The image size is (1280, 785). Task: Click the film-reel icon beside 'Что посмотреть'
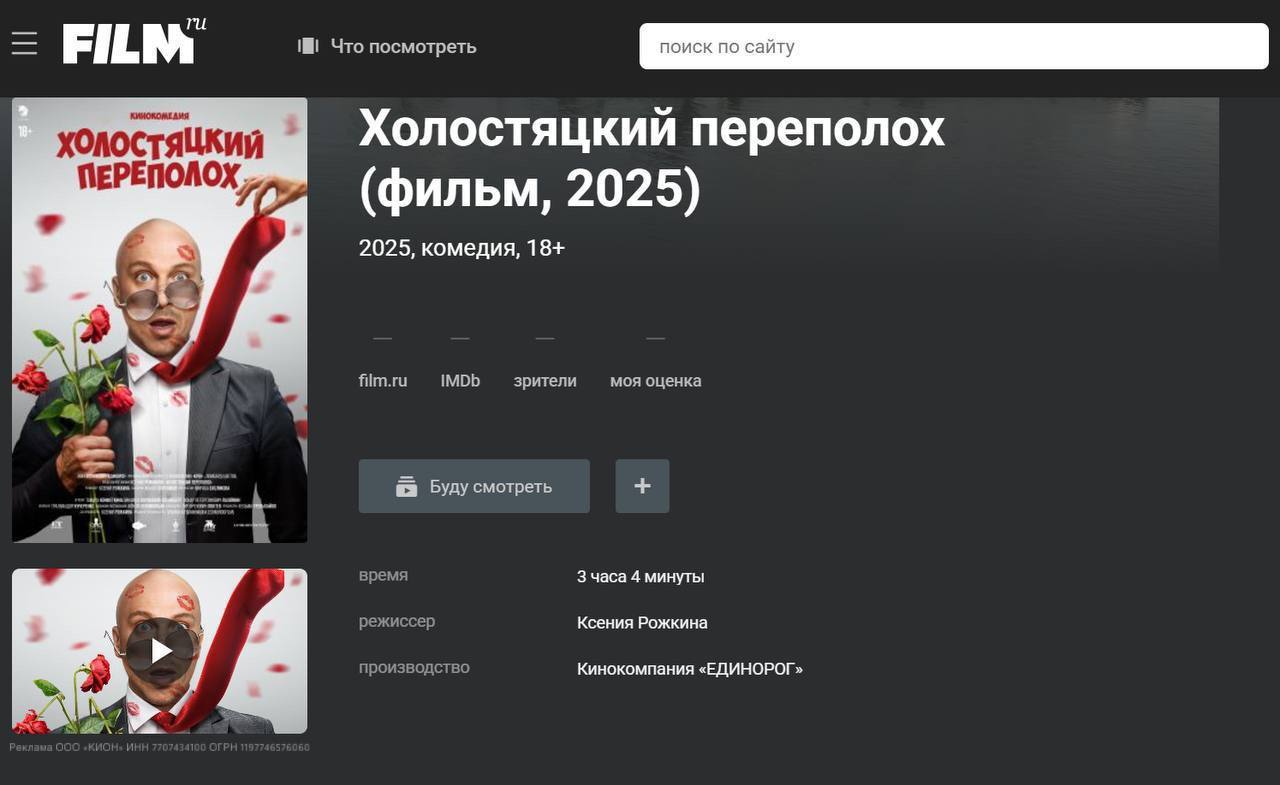coord(308,46)
